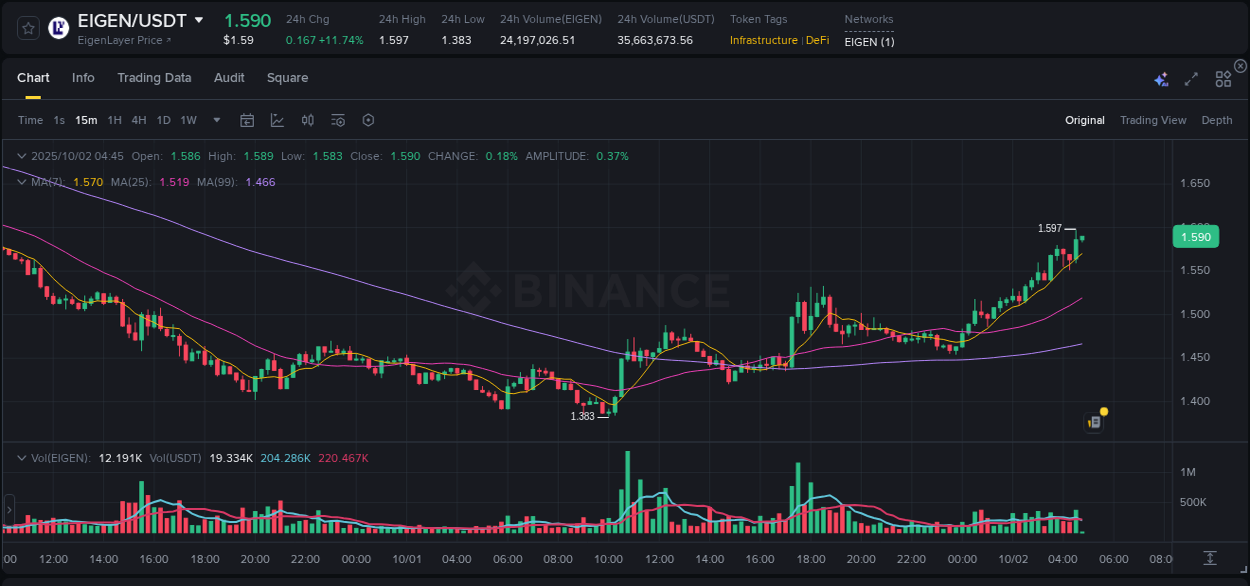Open the EIGEN/USDT pair dropdown
This screenshot has height=586, width=1250.
199,19
